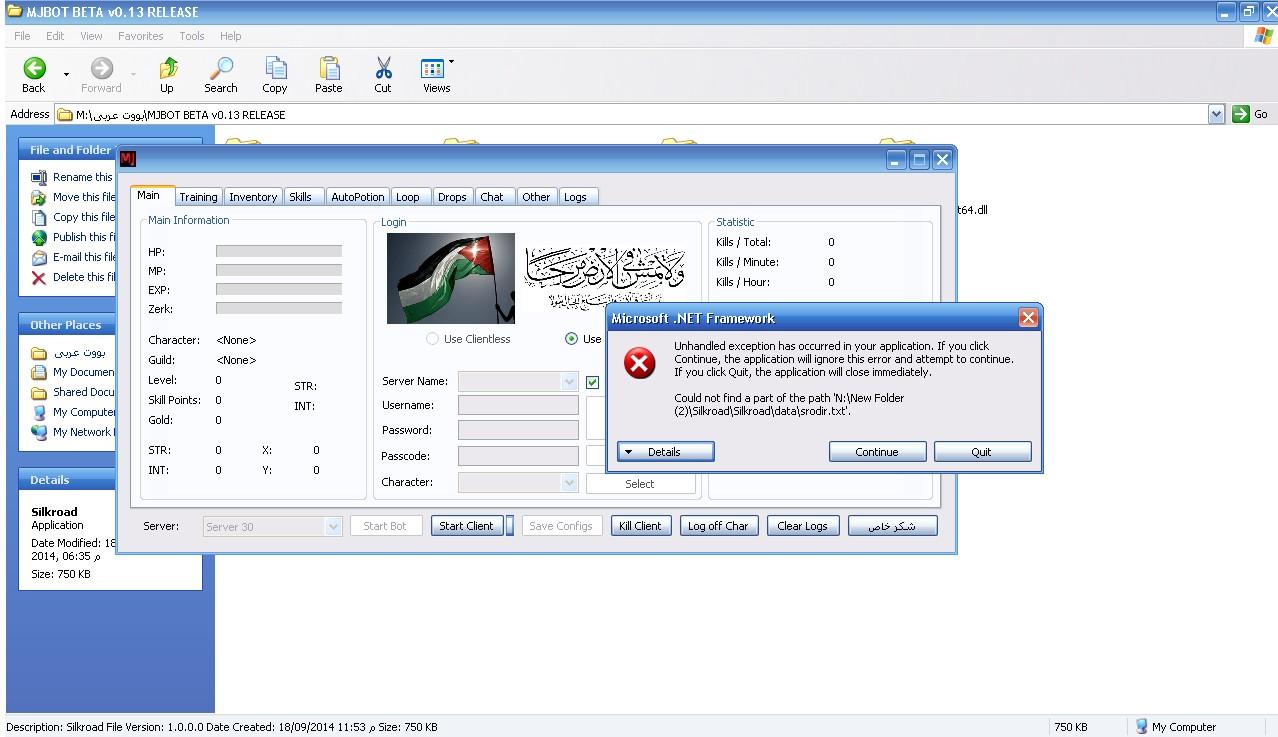Switch to the Training tab
The height and width of the screenshot is (737, 1278).
pyautogui.click(x=198, y=197)
